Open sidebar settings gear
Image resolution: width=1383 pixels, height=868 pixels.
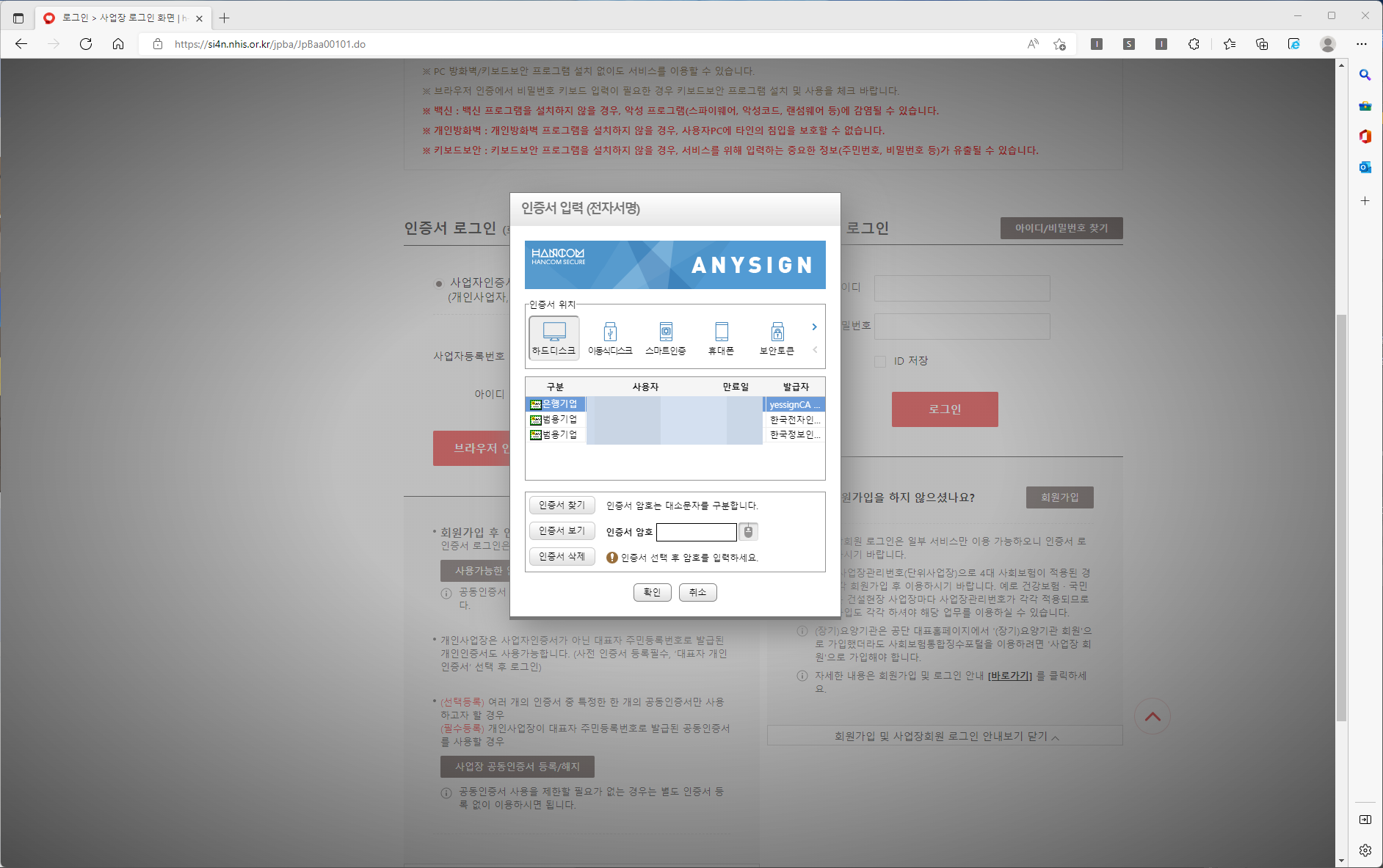(x=1365, y=850)
